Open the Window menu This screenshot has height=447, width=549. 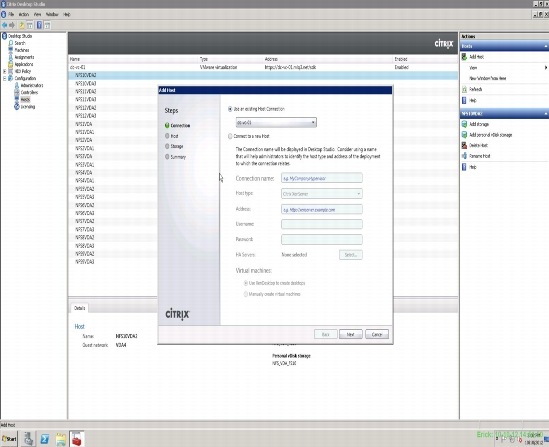[52, 14]
